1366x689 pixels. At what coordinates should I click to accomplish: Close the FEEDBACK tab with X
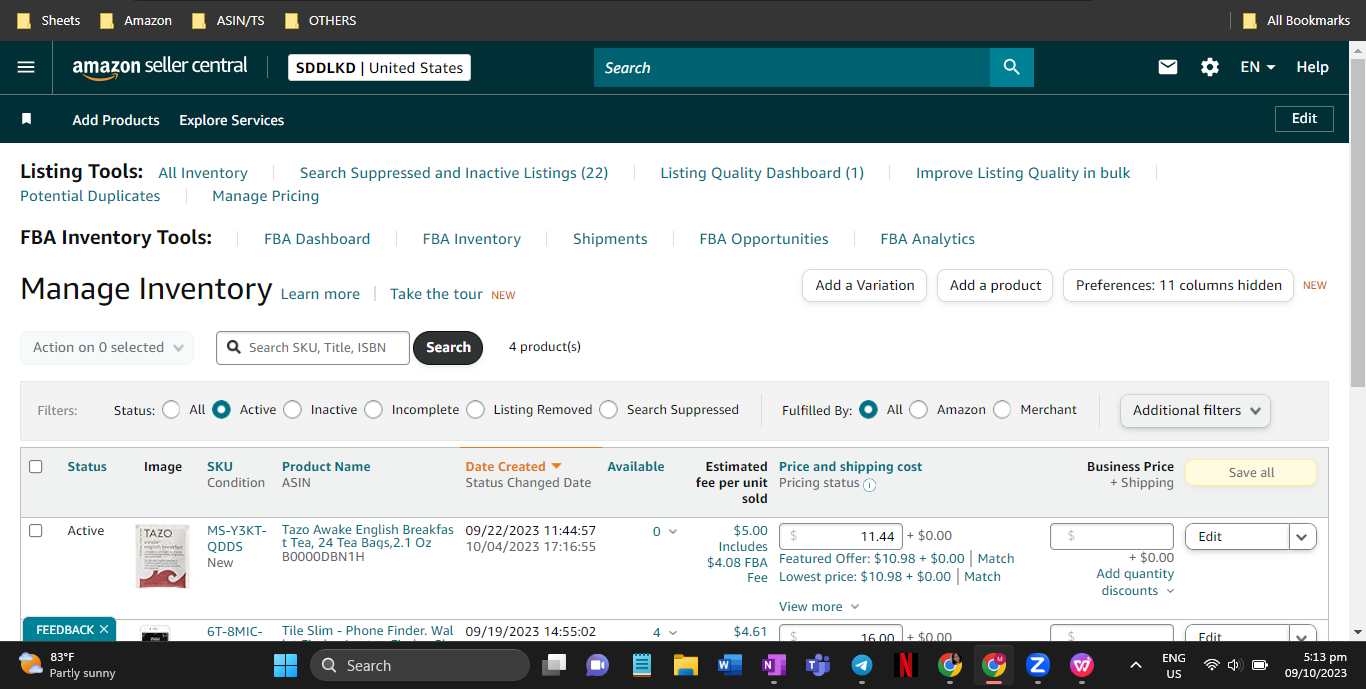104,630
